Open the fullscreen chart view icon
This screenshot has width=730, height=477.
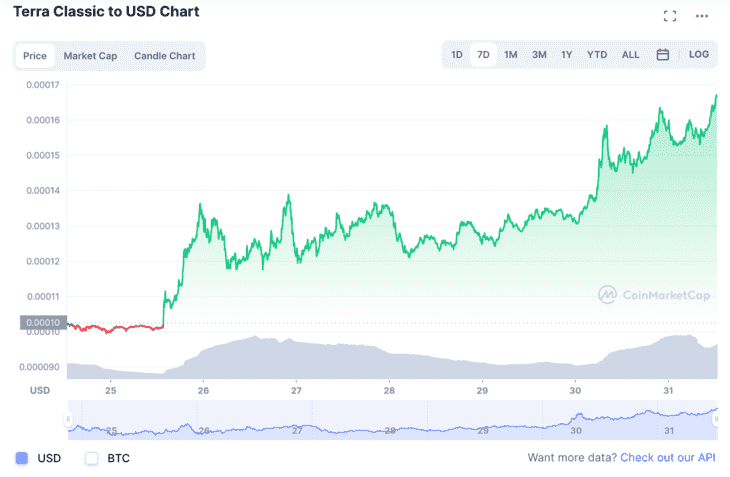(x=669, y=16)
